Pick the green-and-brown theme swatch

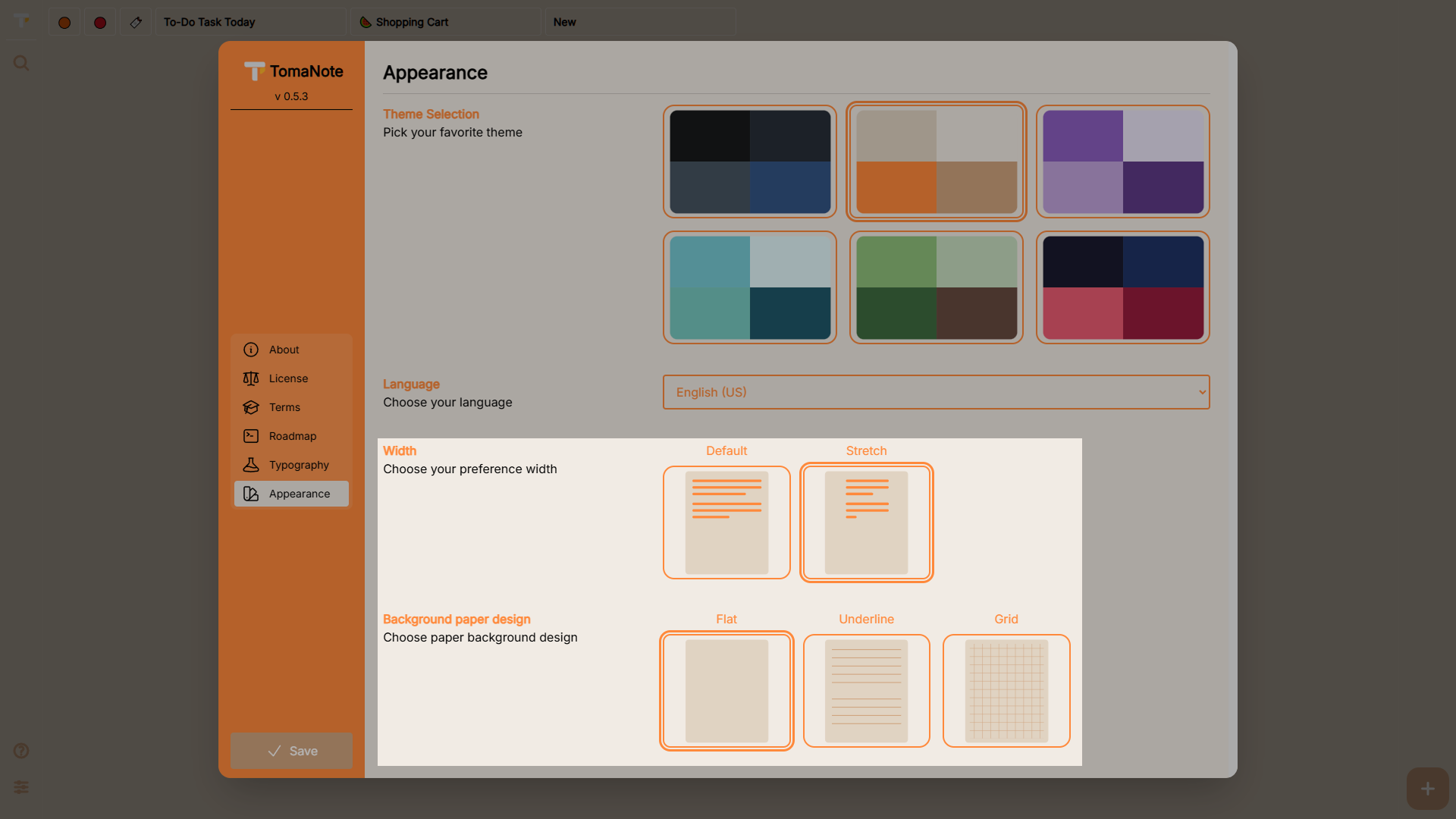[x=937, y=287]
